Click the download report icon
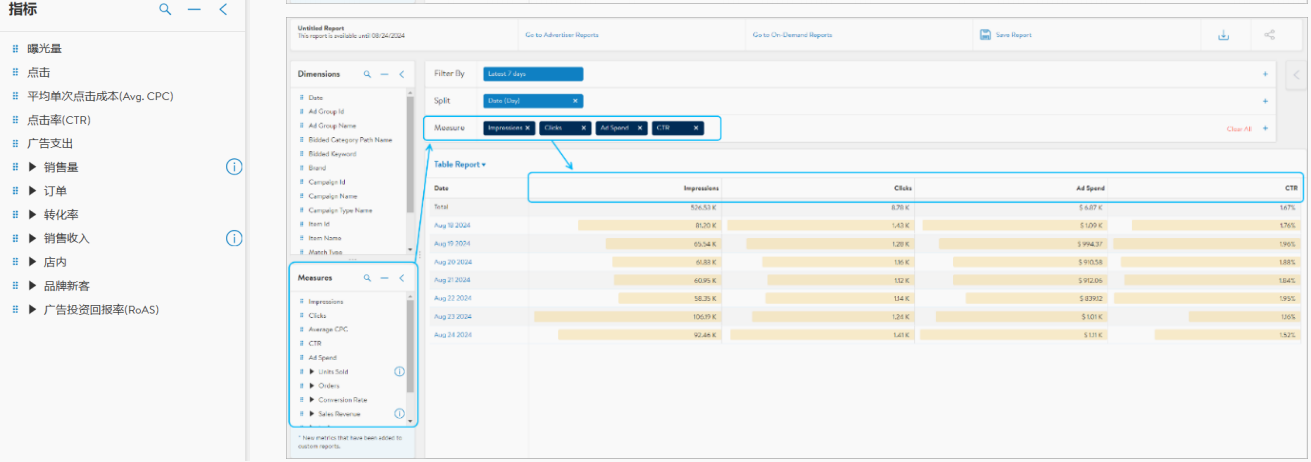This screenshot has height=462, width=1311. 1223,35
